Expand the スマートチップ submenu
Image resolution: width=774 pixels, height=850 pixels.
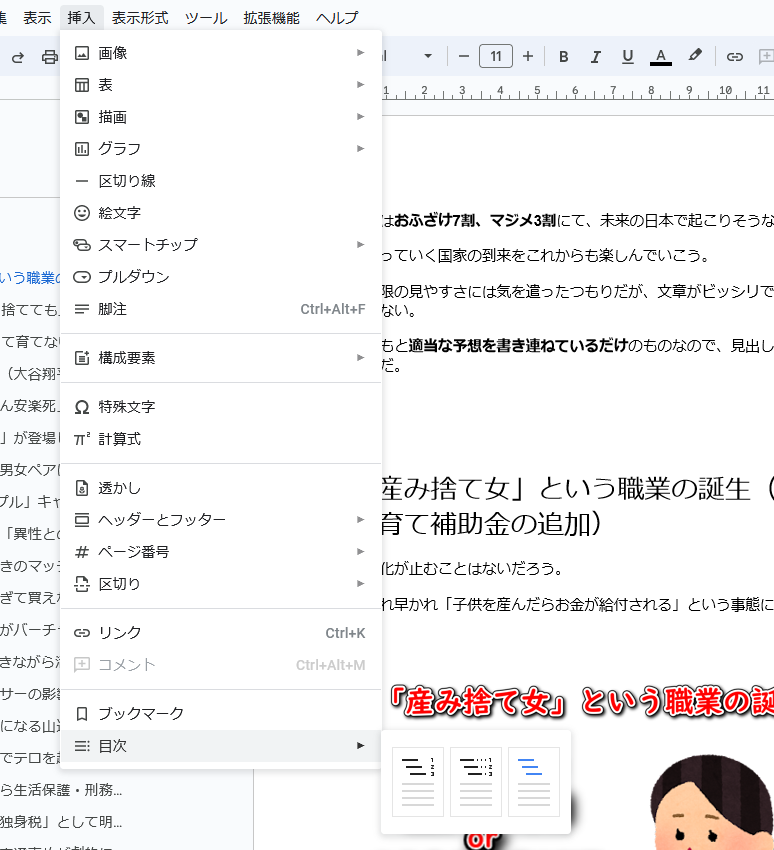[220, 245]
